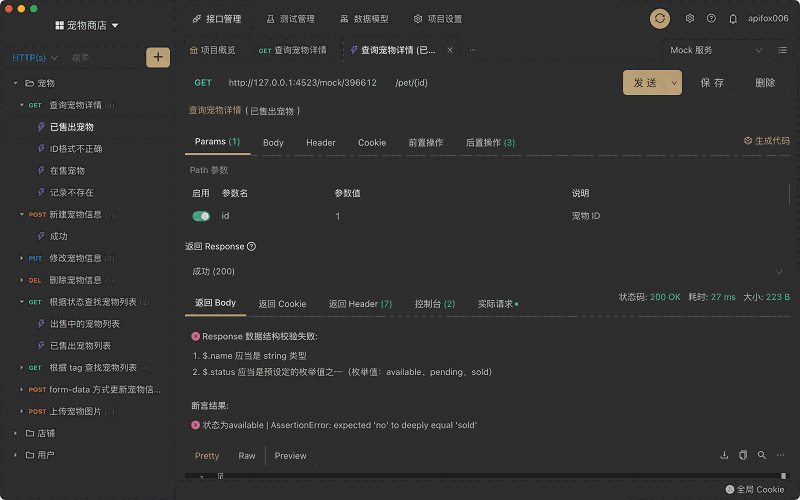Collapse the 查询宠物详情 GET node
Image resolution: width=800 pixels, height=500 pixels.
(21, 105)
